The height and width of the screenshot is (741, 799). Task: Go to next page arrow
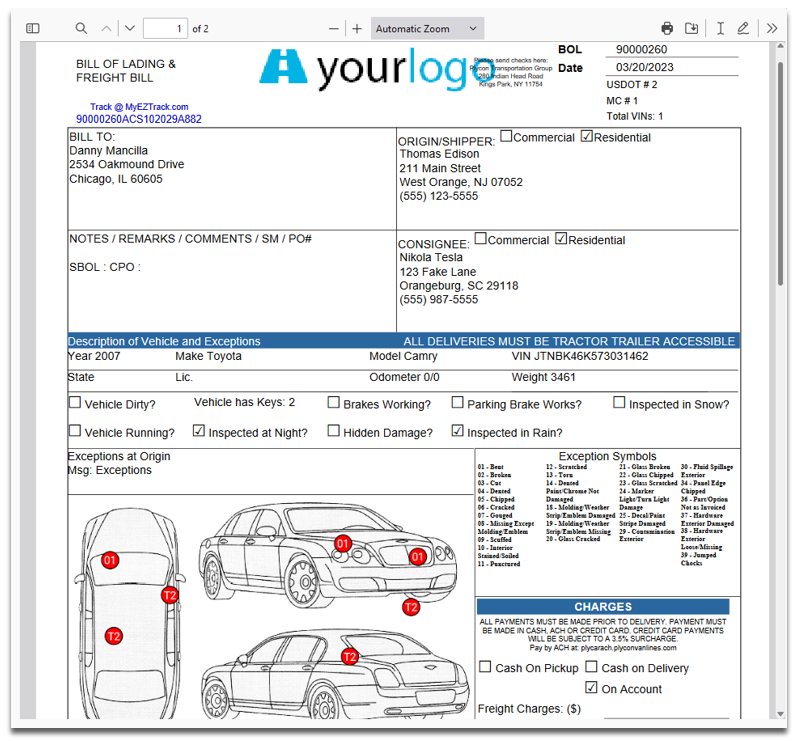click(x=130, y=29)
